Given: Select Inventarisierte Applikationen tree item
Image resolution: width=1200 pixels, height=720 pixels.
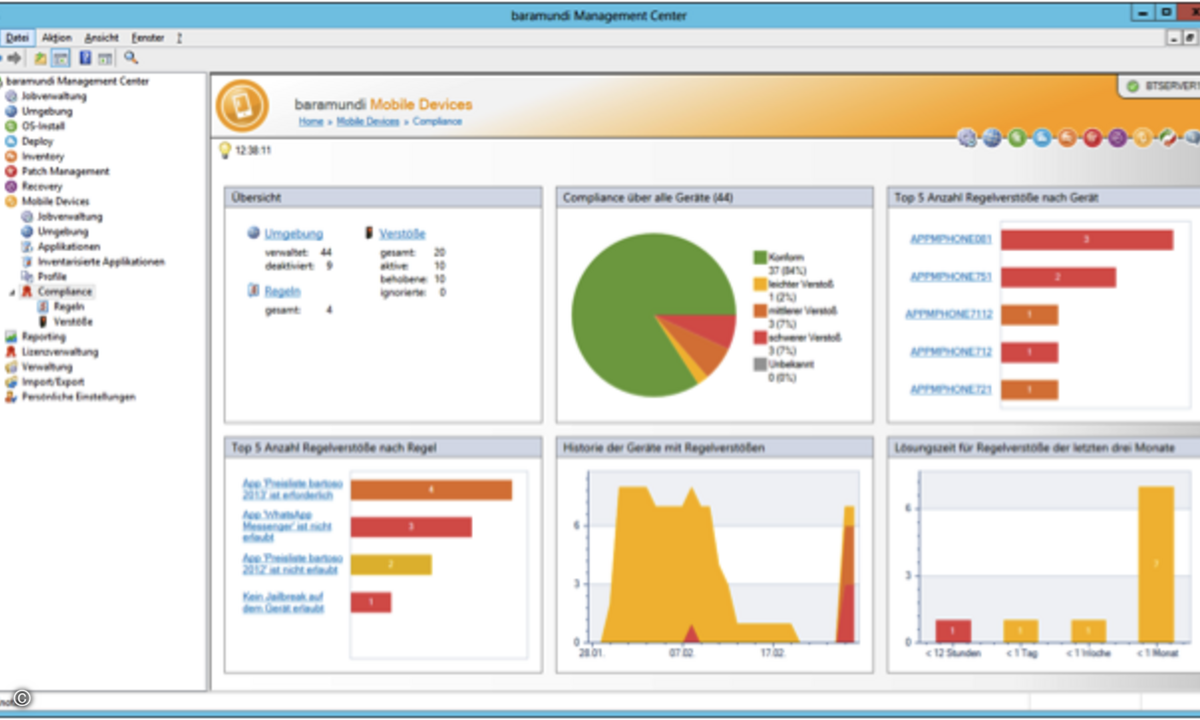Looking at the screenshot, I should click(x=101, y=261).
